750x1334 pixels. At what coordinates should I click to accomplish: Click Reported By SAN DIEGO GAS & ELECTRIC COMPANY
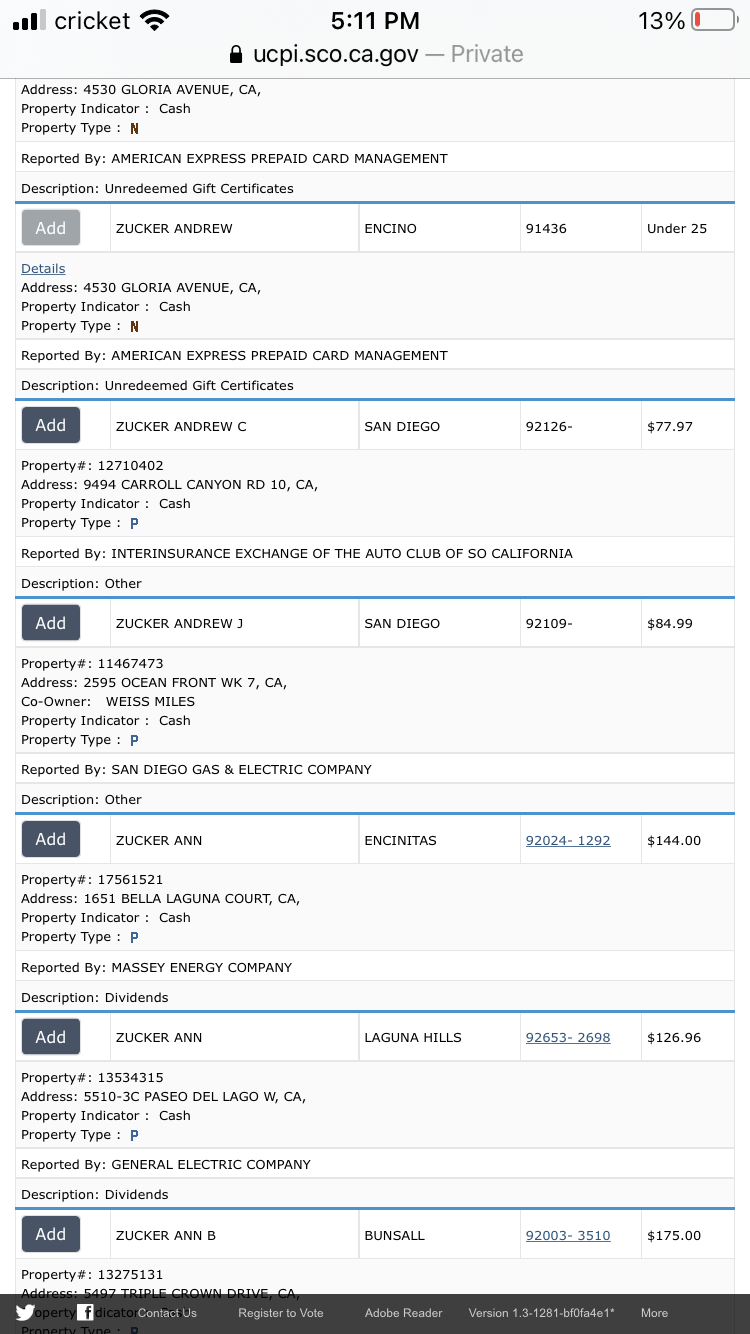196,769
